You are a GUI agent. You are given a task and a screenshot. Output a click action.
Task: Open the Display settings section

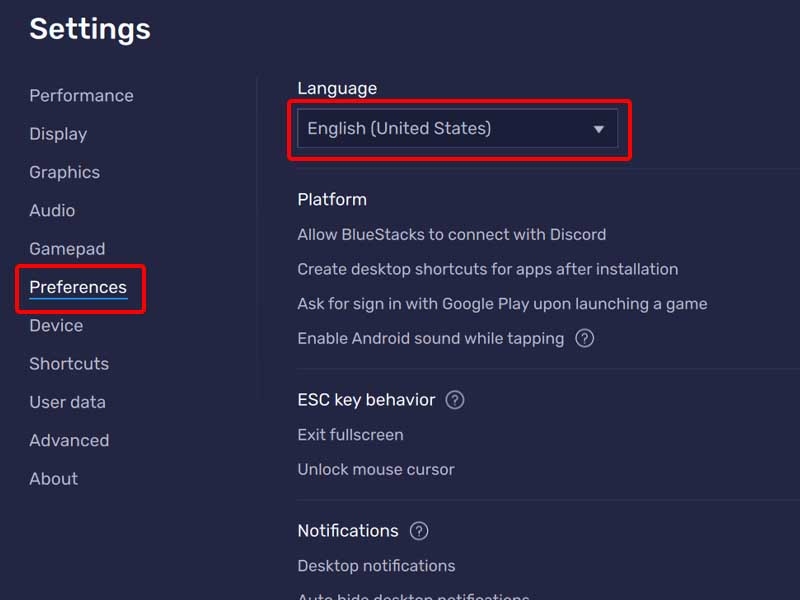(x=57, y=134)
